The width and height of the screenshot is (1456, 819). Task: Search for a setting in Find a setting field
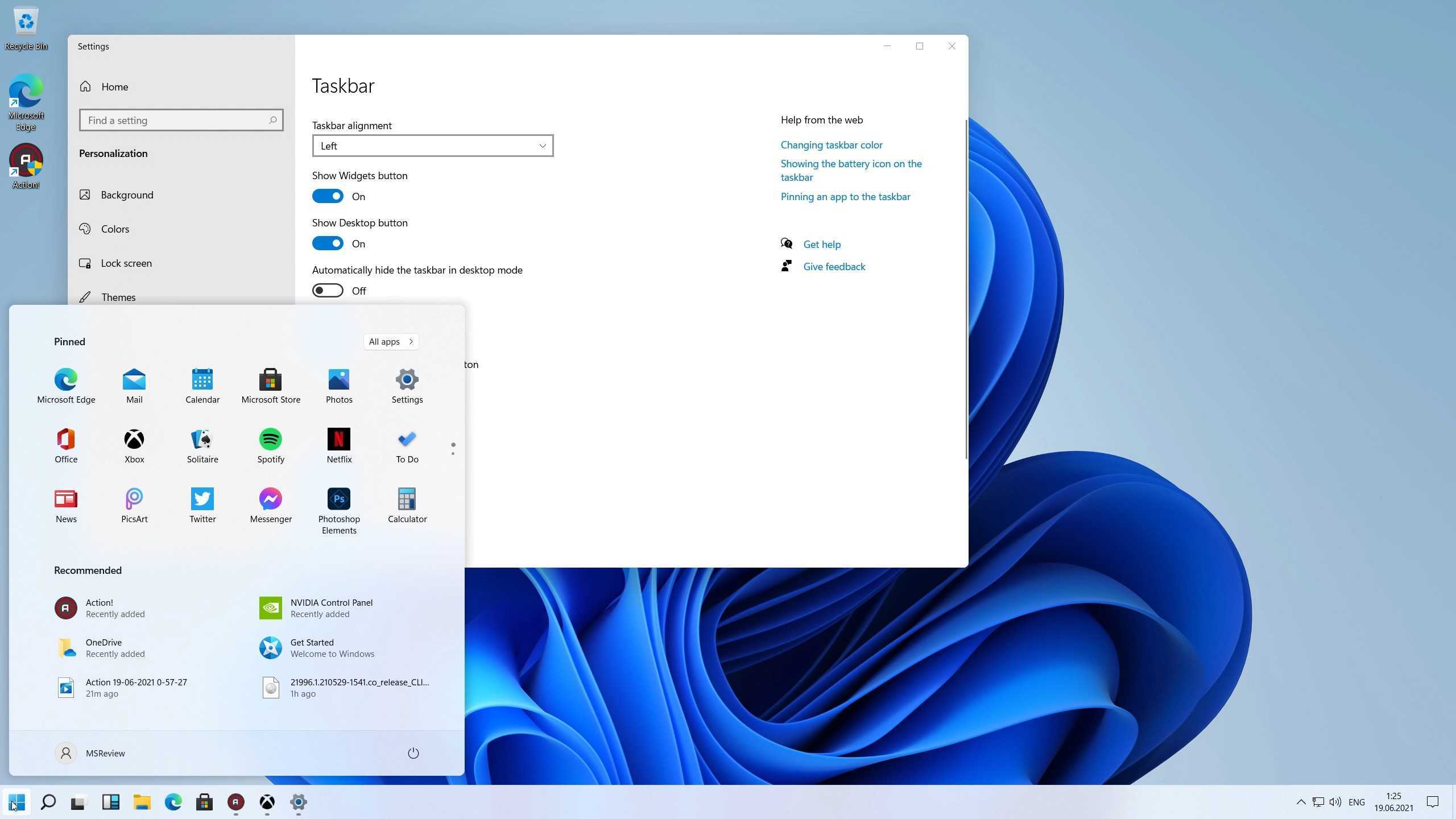[x=180, y=120]
